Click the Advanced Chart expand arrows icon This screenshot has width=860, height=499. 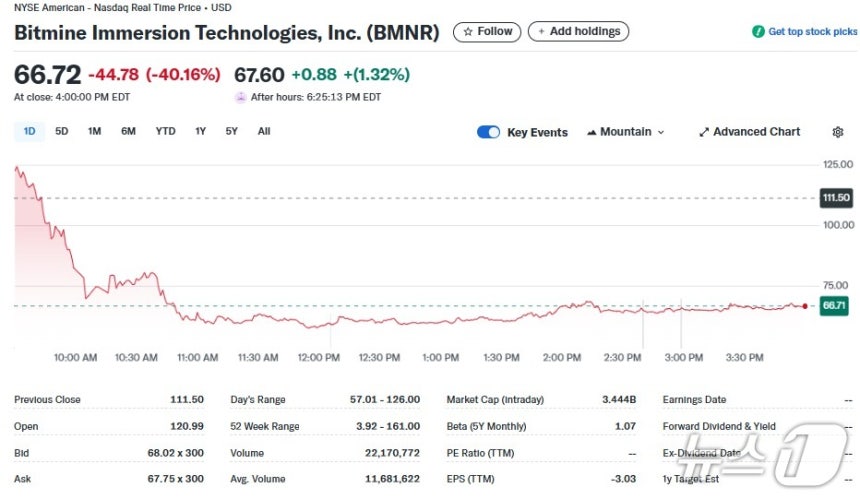point(704,132)
